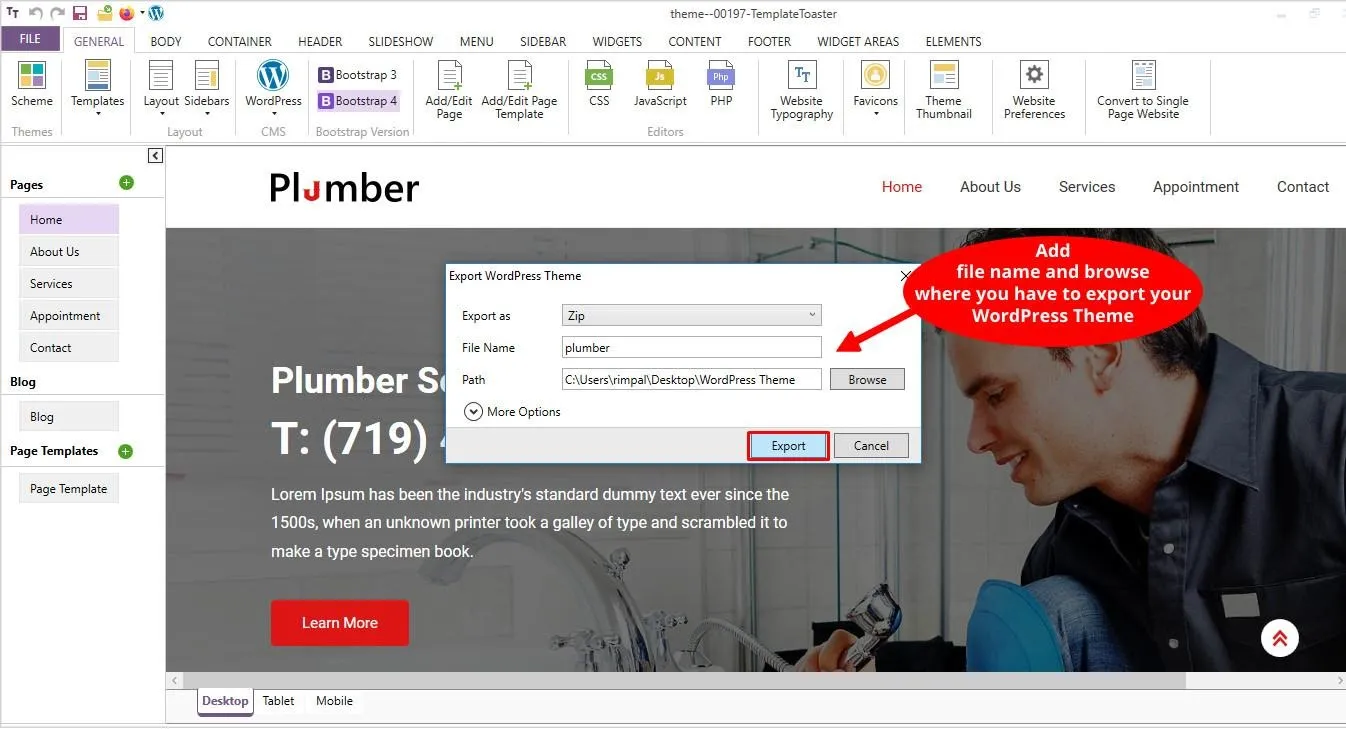Image resolution: width=1346 pixels, height=740 pixels.
Task: Open the PHP editor icon
Action: [721, 77]
